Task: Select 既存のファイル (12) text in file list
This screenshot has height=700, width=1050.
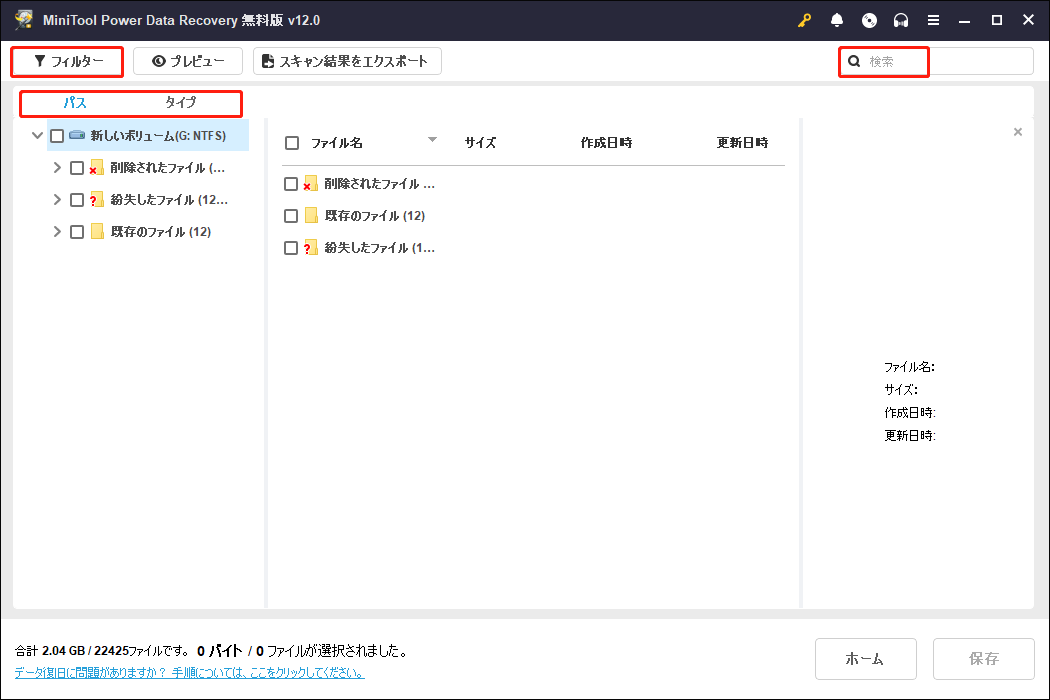Action: pyautogui.click(x=375, y=216)
